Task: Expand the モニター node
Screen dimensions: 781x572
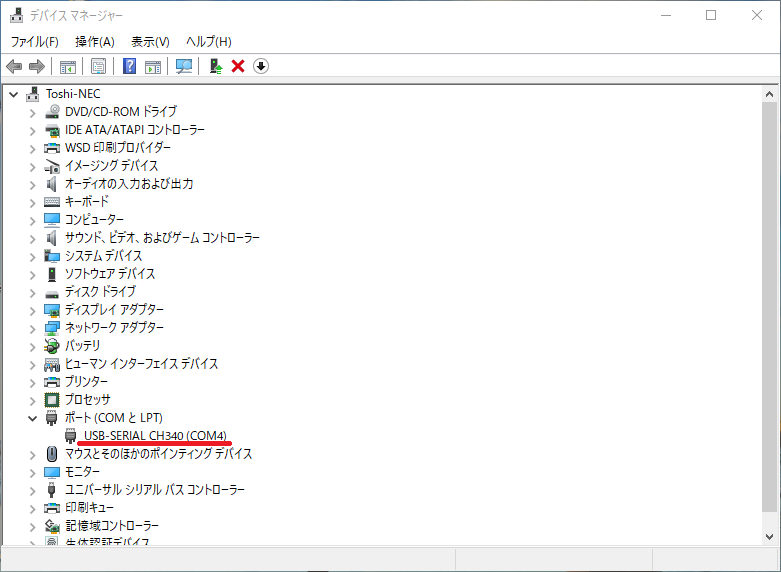Action: 32,472
